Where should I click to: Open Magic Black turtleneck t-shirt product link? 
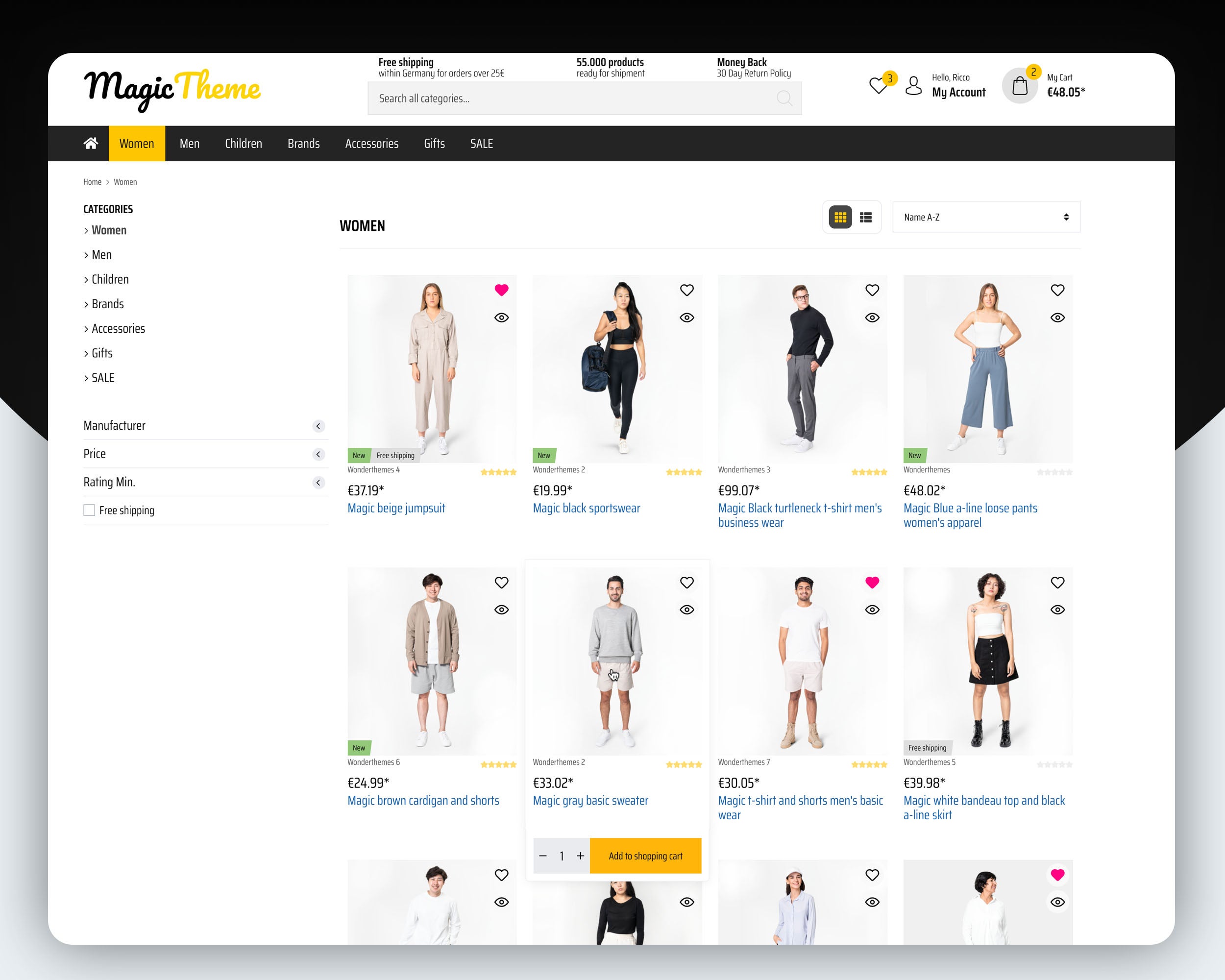tap(799, 515)
